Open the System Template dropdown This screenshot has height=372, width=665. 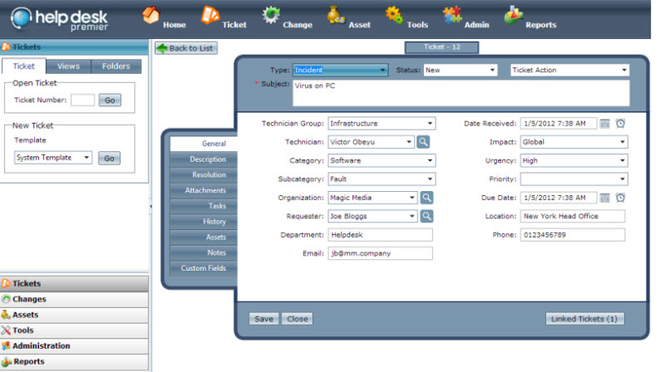pyautogui.click(x=53, y=157)
